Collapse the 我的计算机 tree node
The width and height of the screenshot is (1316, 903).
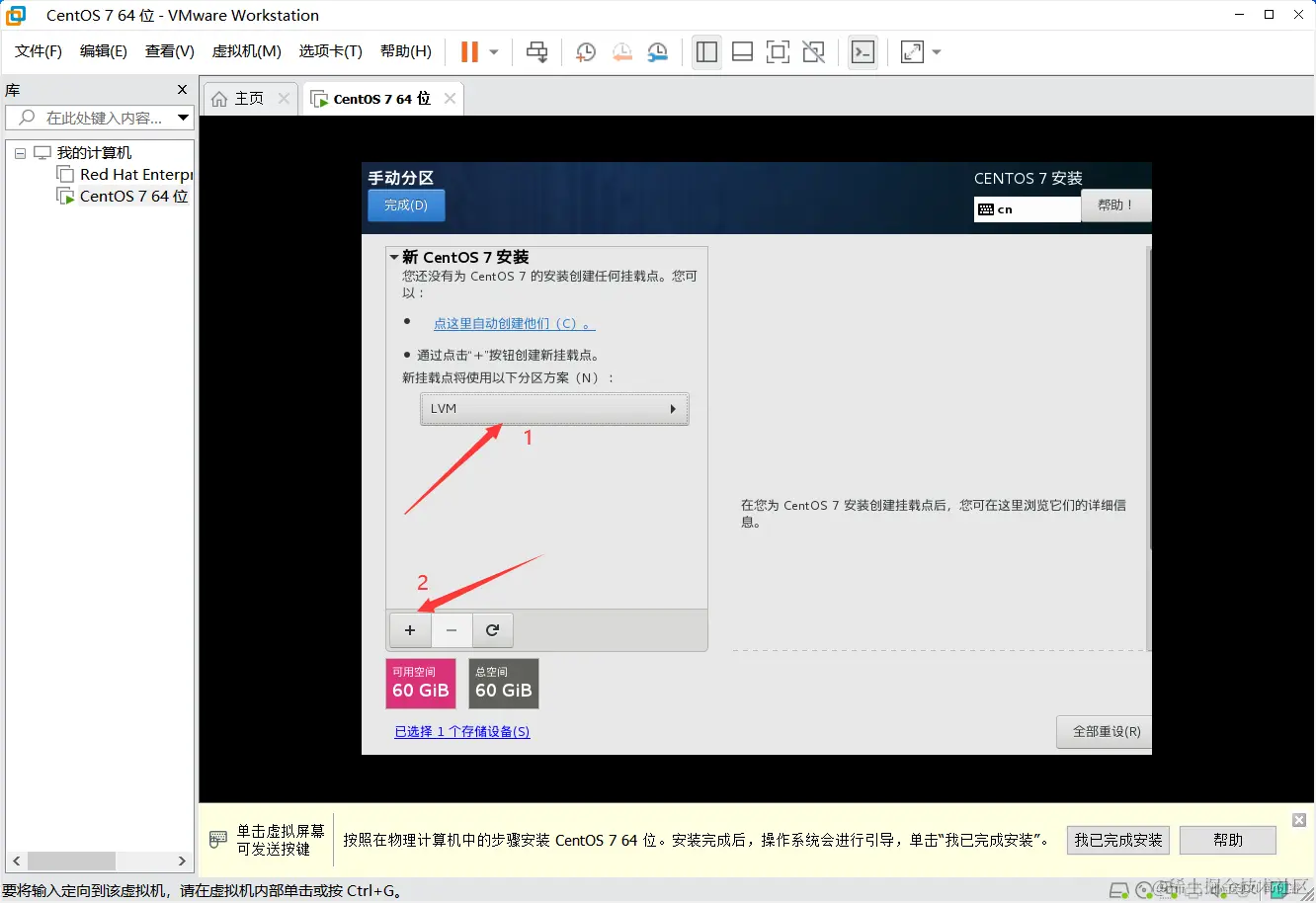click(20, 153)
